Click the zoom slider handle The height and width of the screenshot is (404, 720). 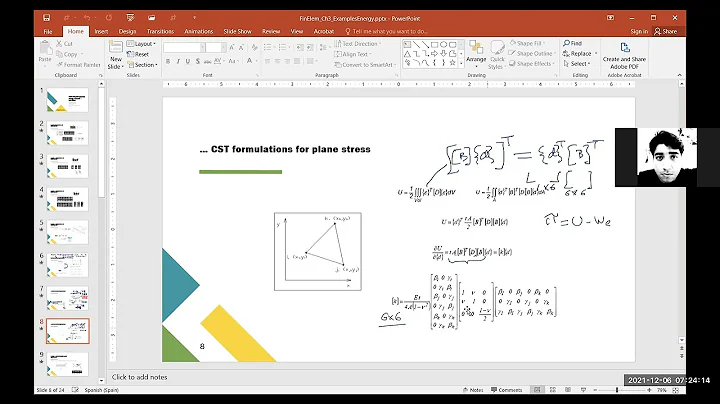click(x=617, y=390)
